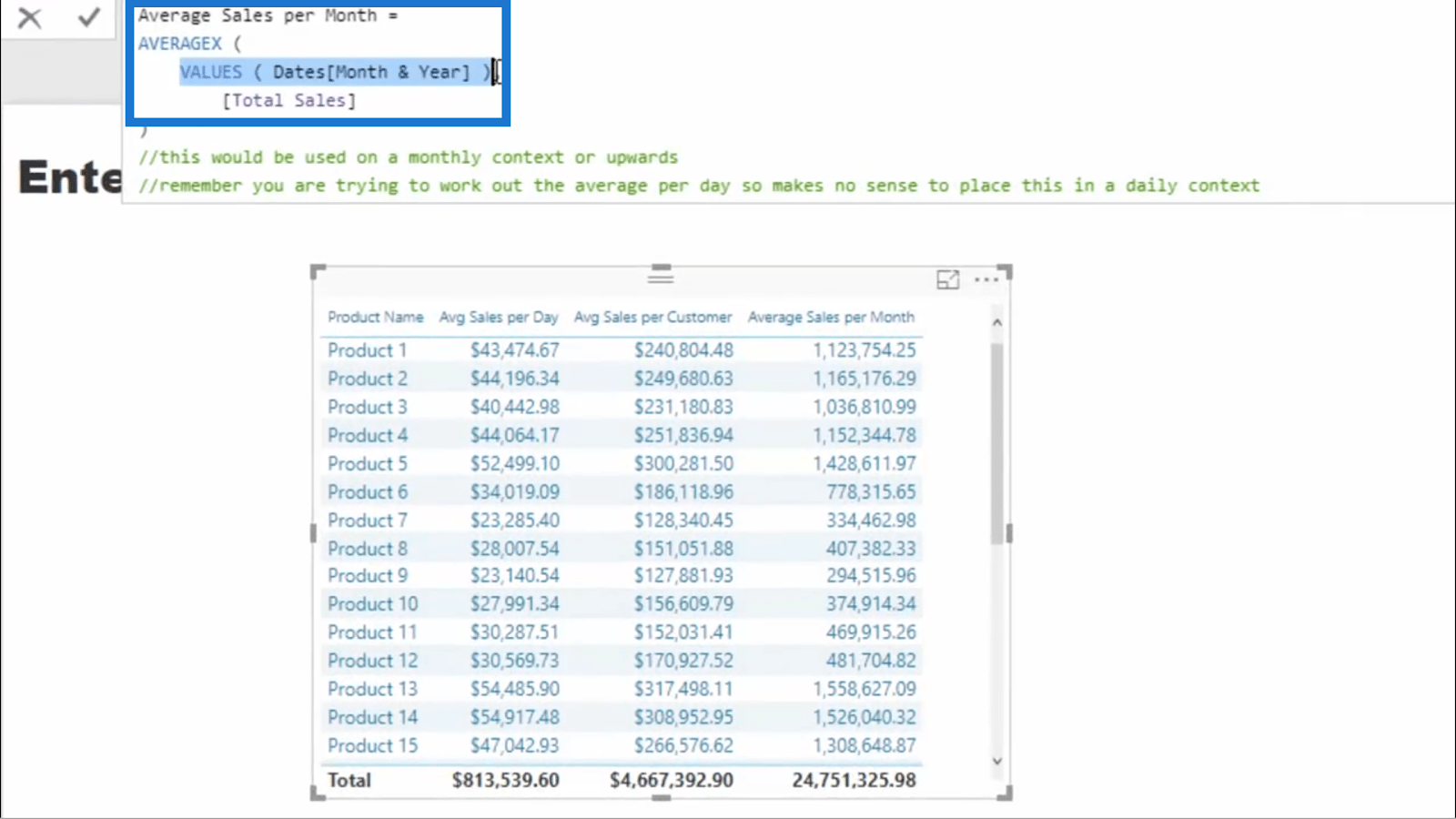Select the Product 9 row label

tap(367, 575)
